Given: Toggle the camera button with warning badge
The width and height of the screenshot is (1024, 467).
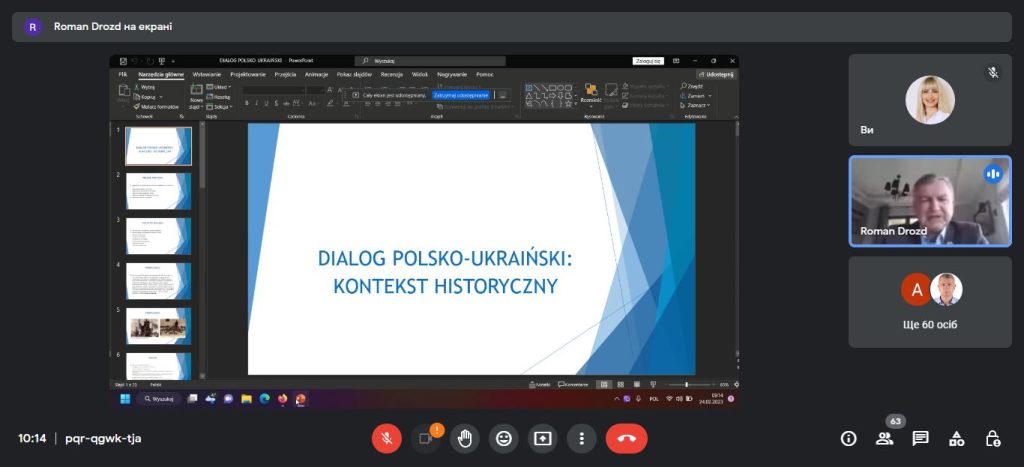Looking at the screenshot, I should [425, 438].
